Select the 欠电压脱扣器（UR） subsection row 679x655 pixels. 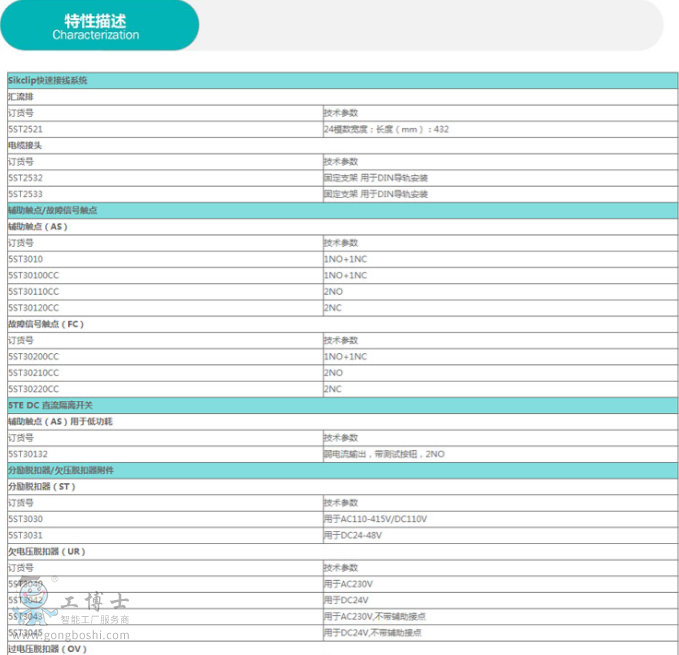(x=343, y=552)
